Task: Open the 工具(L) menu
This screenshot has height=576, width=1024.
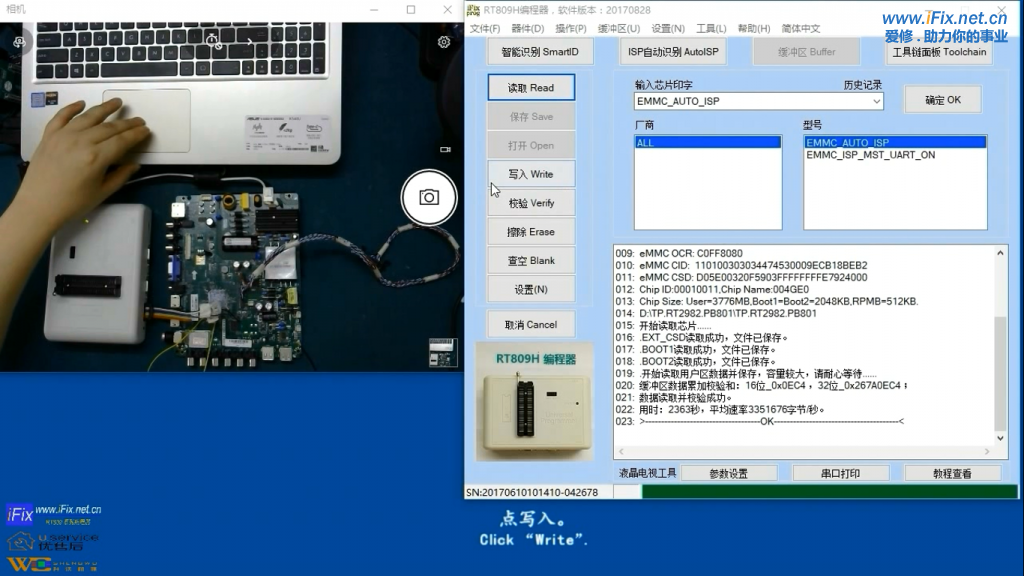Action: (711, 29)
